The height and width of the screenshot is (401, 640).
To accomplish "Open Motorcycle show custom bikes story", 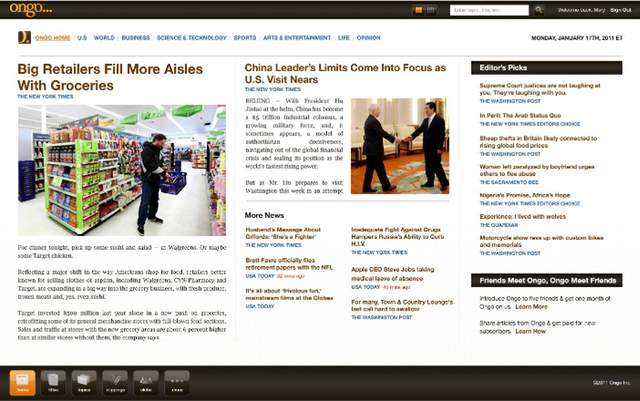I will click(542, 241).
